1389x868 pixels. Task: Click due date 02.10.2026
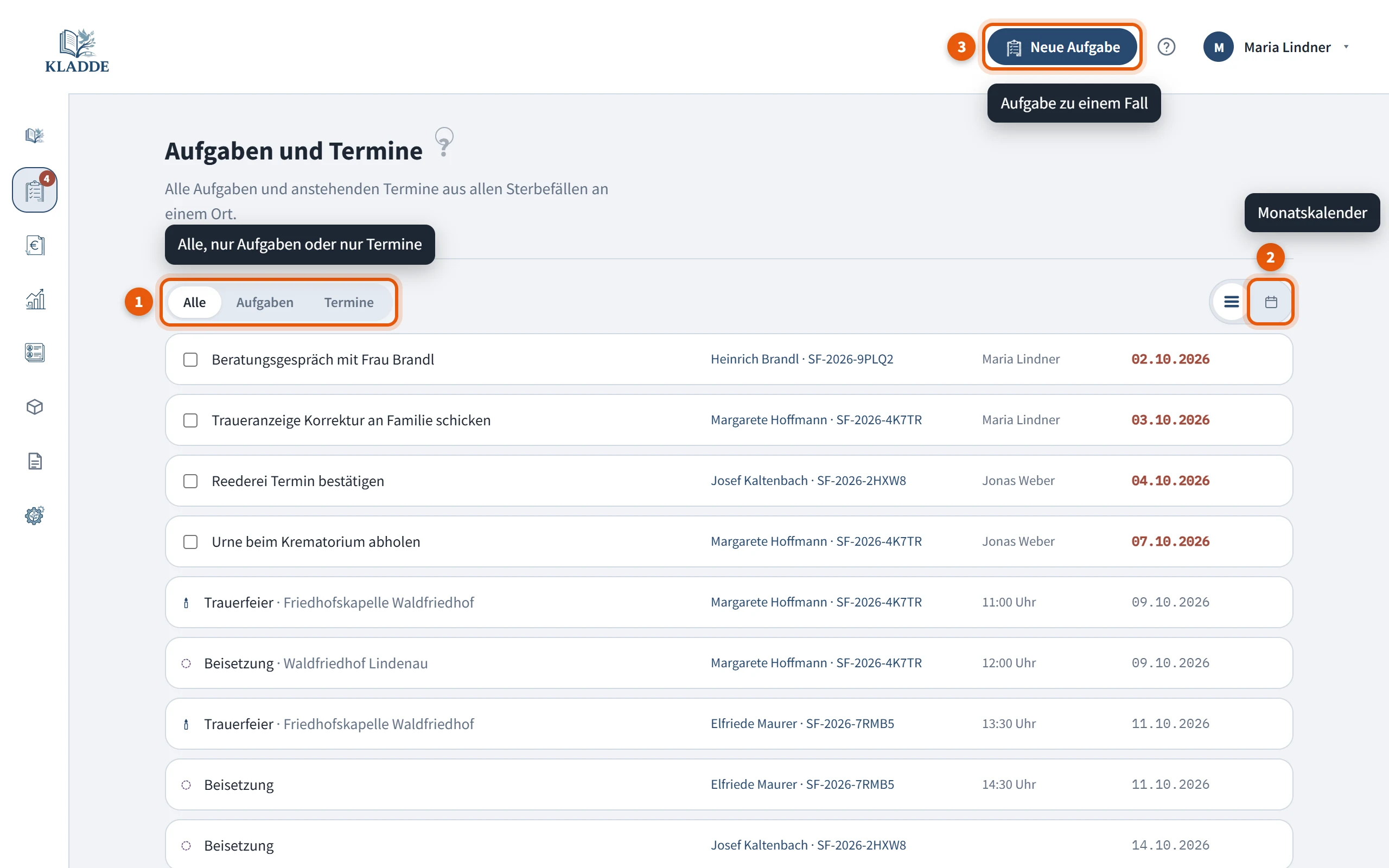1170,359
